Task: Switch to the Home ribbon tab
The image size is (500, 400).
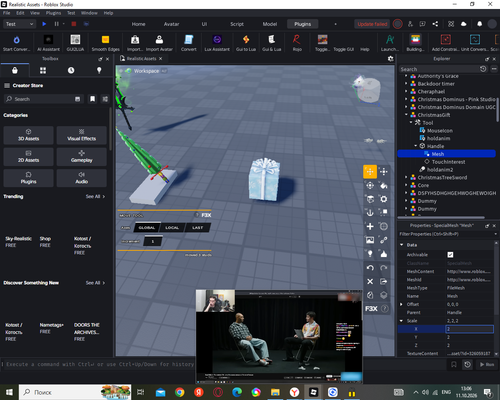Action: [138, 24]
